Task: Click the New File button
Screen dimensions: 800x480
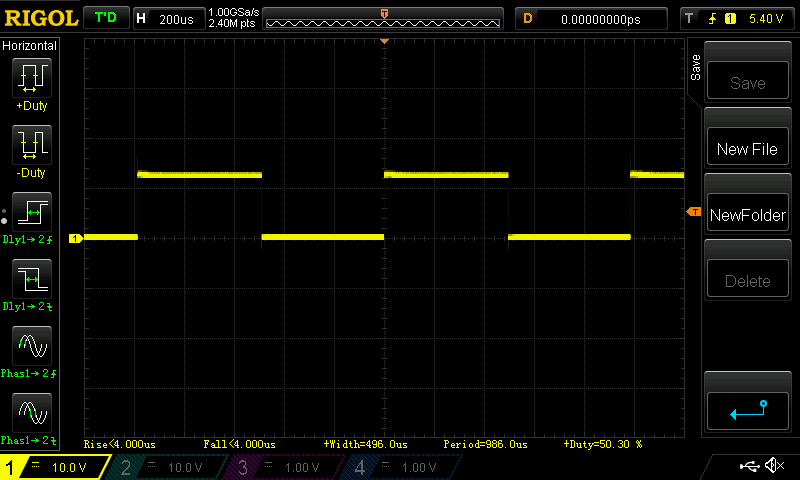Action: (747, 147)
